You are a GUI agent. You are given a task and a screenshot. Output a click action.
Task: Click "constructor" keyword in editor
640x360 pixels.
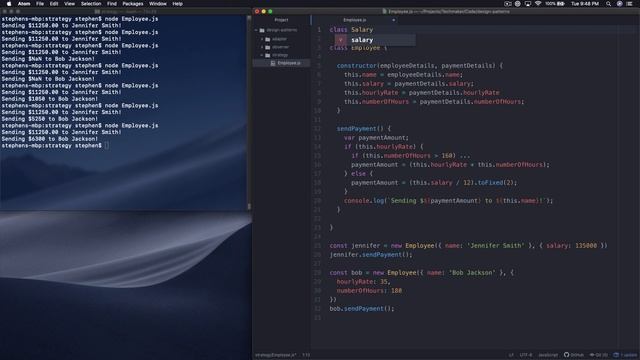pyautogui.click(x=356, y=66)
